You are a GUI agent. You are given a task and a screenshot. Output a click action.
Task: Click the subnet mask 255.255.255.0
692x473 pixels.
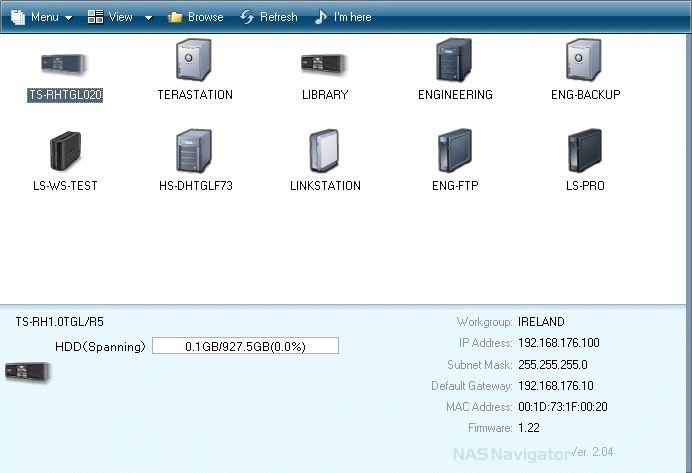pyautogui.click(x=553, y=365)
